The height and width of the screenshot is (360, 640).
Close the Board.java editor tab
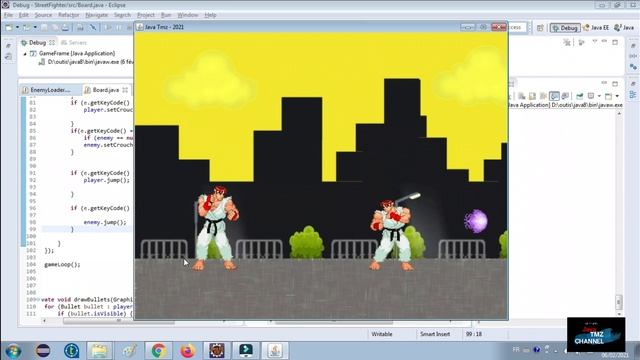(x=125, y=90)
